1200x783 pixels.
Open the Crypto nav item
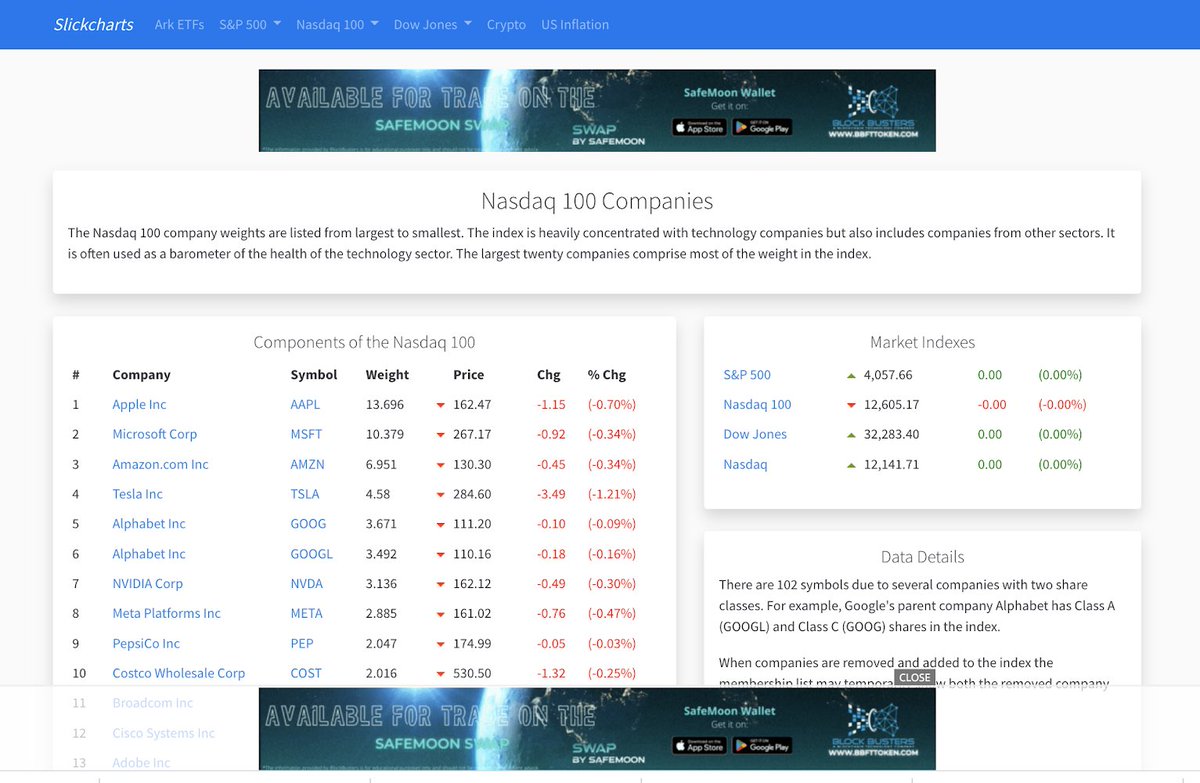pos(506,24)
